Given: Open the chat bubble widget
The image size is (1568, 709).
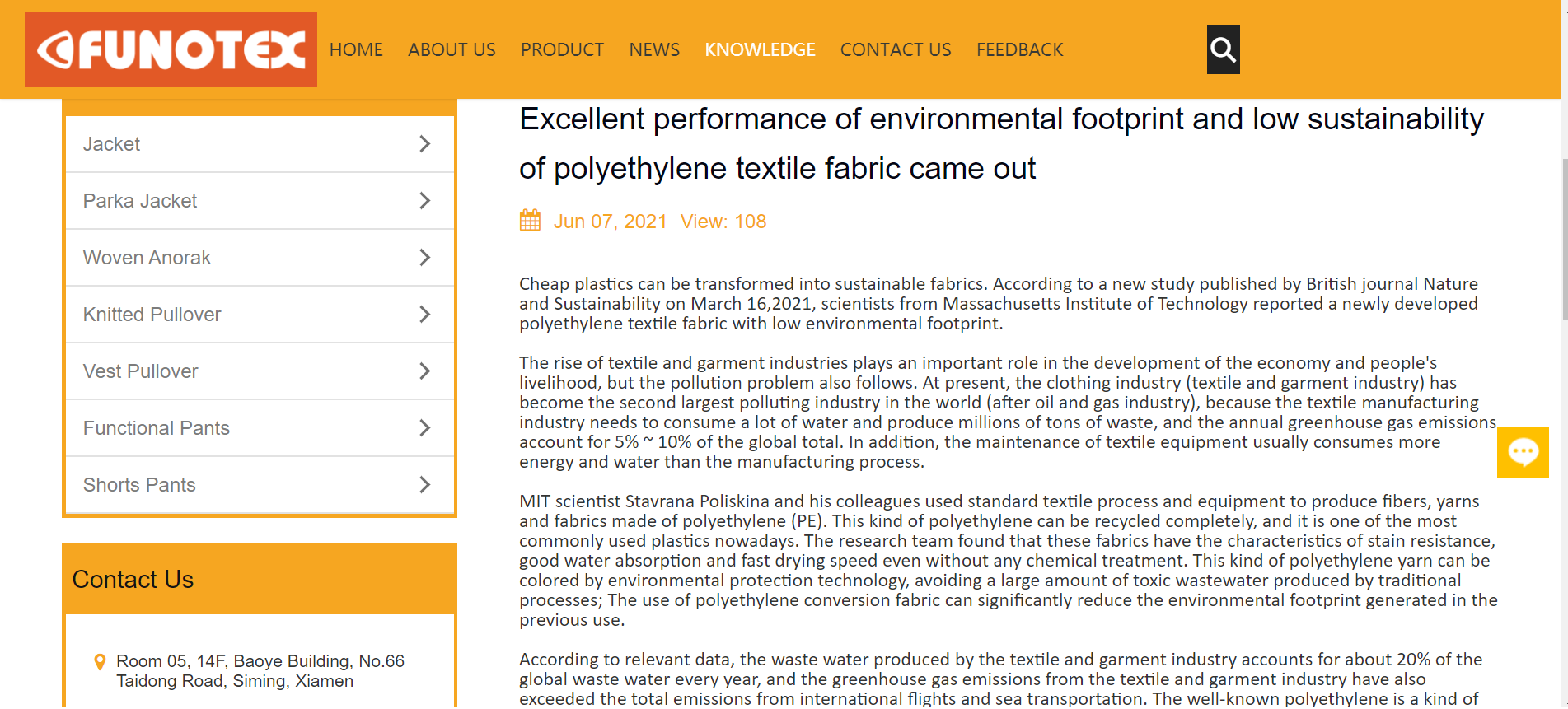Looking at the screenshot, I should coord(1523,452).
